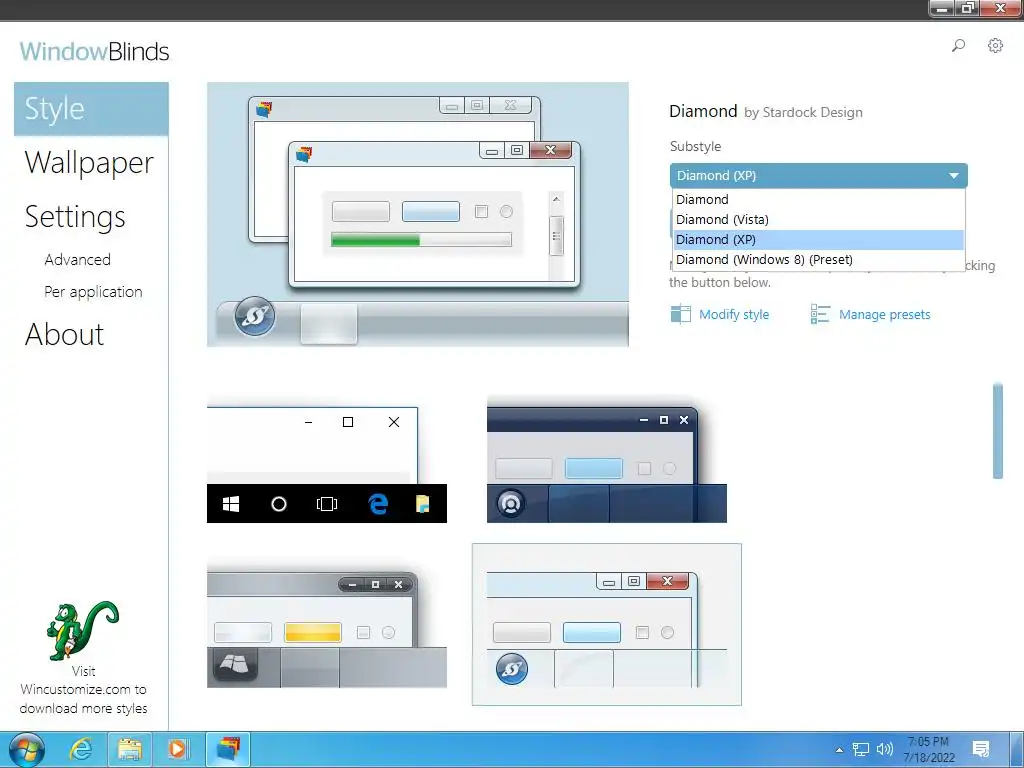Open the Wallpaper section
This screenshot has width=1024, height=768.
(89, 163)
